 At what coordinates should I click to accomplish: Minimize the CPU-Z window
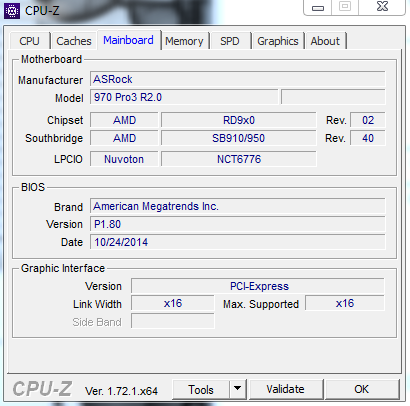(x=318, y=7)
